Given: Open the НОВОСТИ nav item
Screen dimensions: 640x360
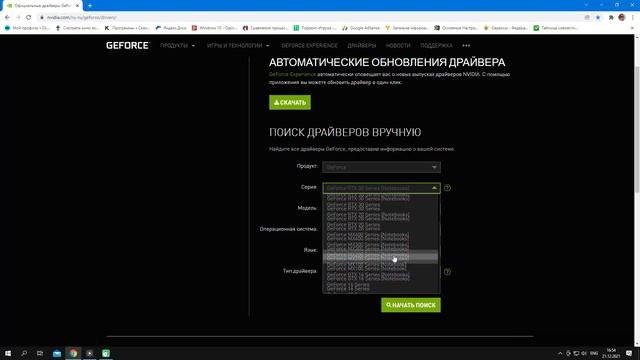Looking at the screenshot, I should pyautogui.click(x=398, y=46).
